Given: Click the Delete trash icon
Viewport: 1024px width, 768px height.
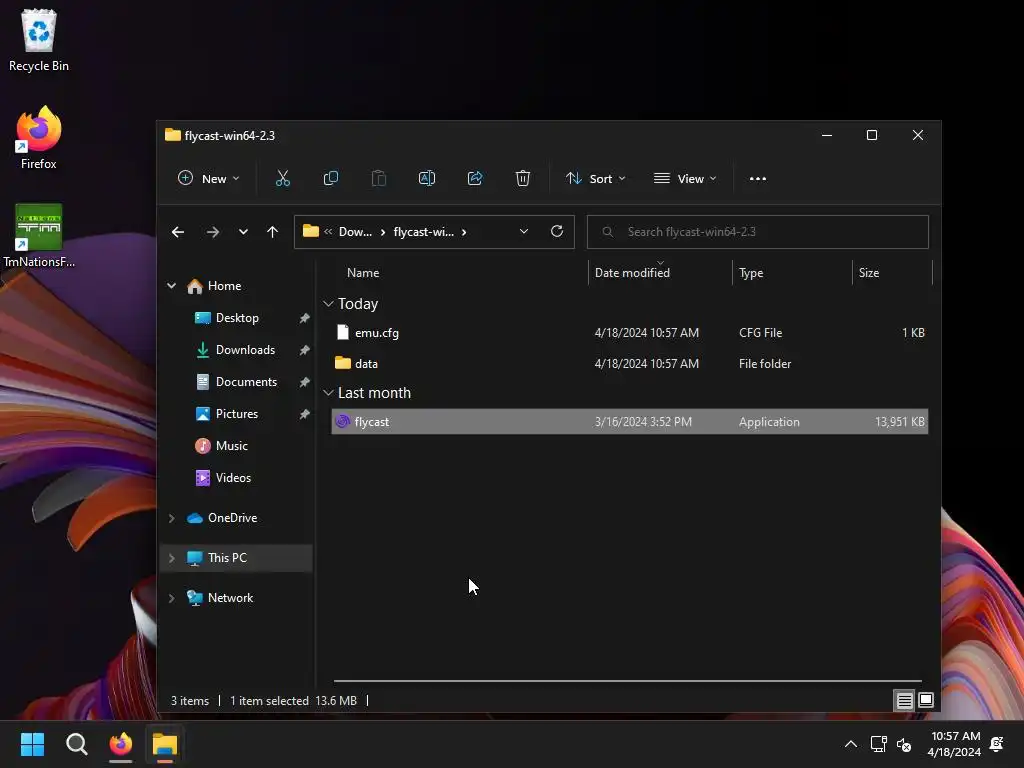Looking at the screenshot, I should [522, 178].
